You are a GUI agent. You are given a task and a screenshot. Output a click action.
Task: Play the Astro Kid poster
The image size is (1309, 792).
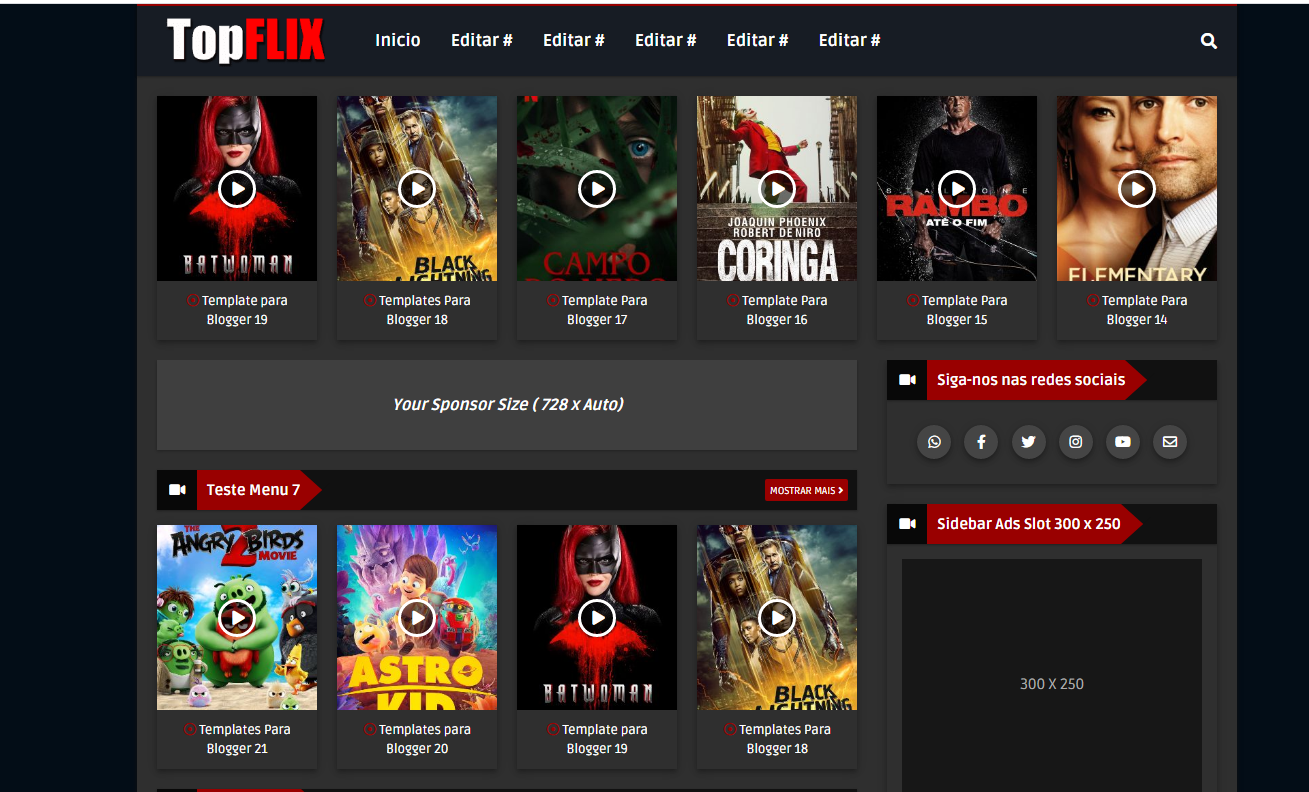click(417, 618)
